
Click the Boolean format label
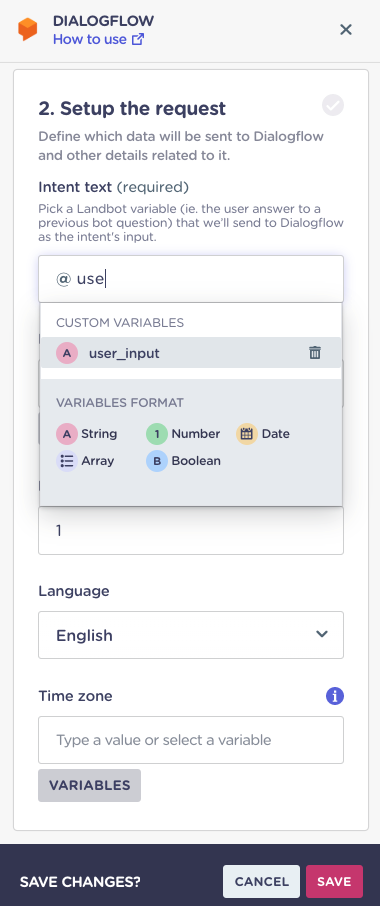point(196,461)
